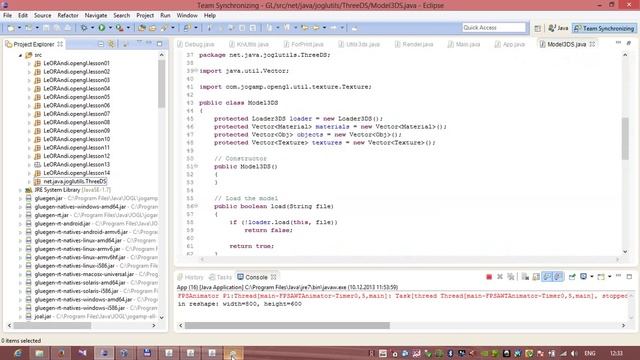Switch to the Tasks view tab

point(220,277)
